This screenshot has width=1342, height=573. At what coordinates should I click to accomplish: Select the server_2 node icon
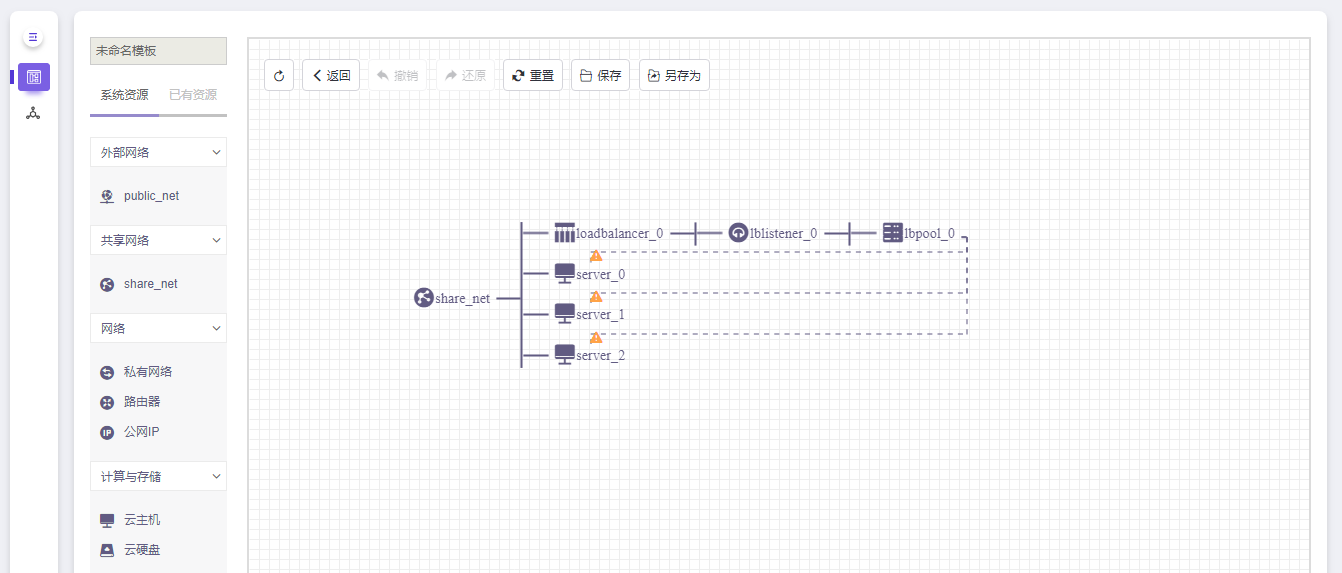point(565,354)
